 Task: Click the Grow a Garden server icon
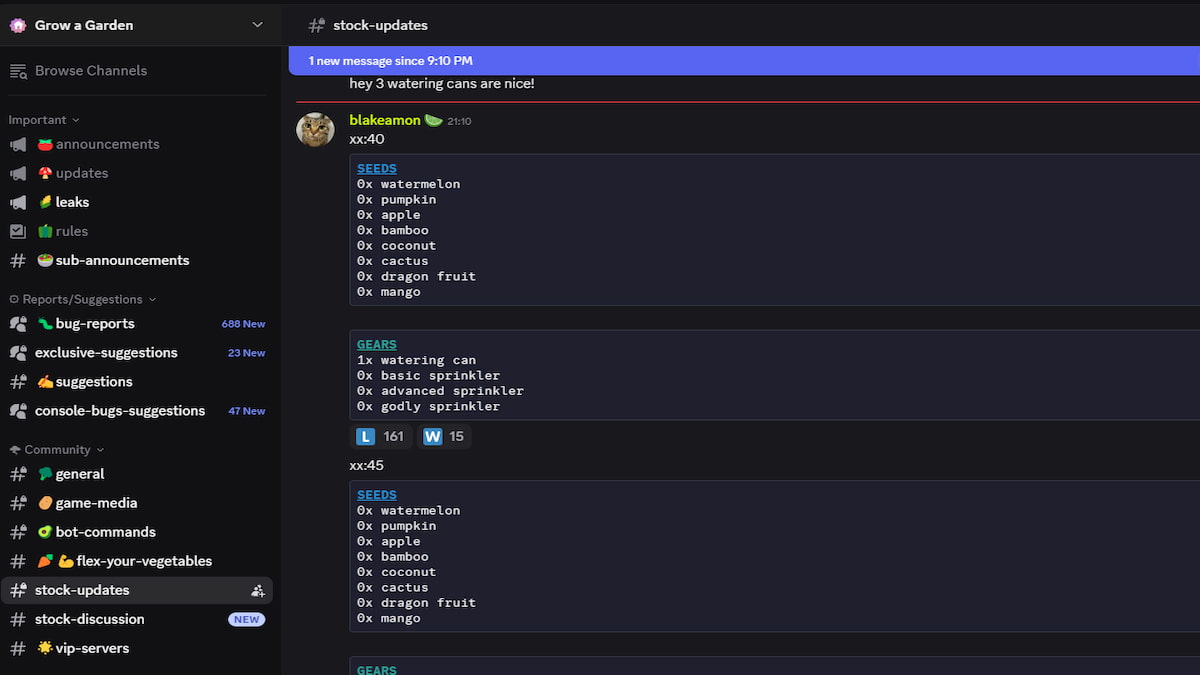17,24
